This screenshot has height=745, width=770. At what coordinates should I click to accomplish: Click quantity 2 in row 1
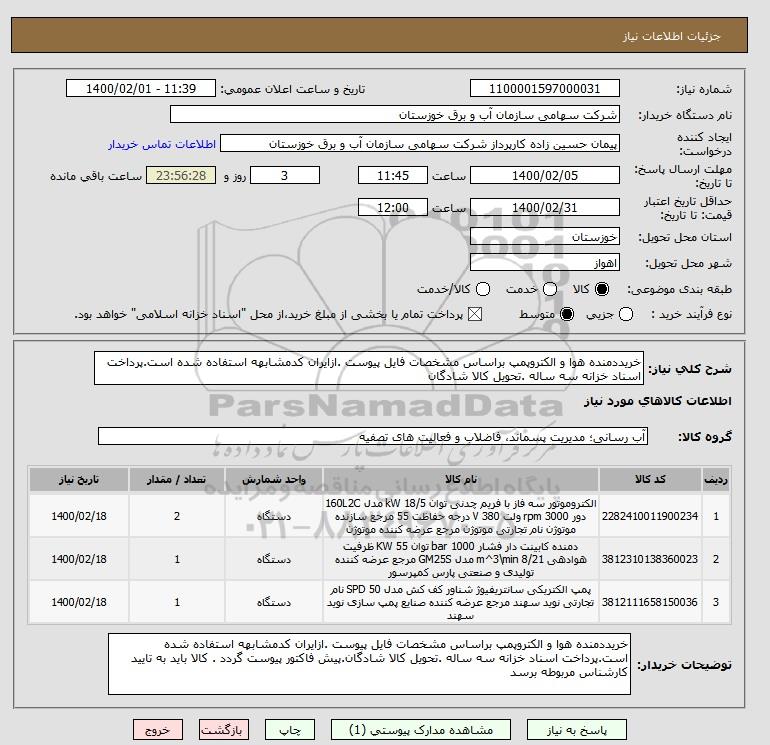click(177, 516)
